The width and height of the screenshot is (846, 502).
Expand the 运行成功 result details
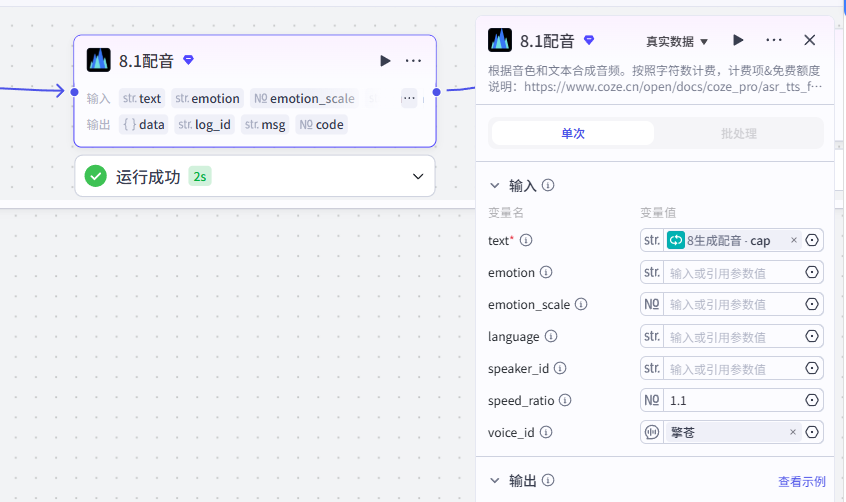[x=418, y=177]
